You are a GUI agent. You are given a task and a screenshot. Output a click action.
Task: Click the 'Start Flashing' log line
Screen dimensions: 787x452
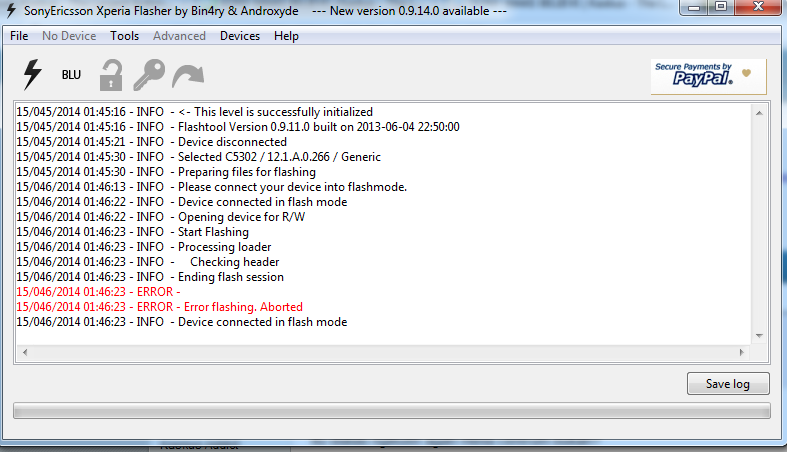click(x=133, y=232)
